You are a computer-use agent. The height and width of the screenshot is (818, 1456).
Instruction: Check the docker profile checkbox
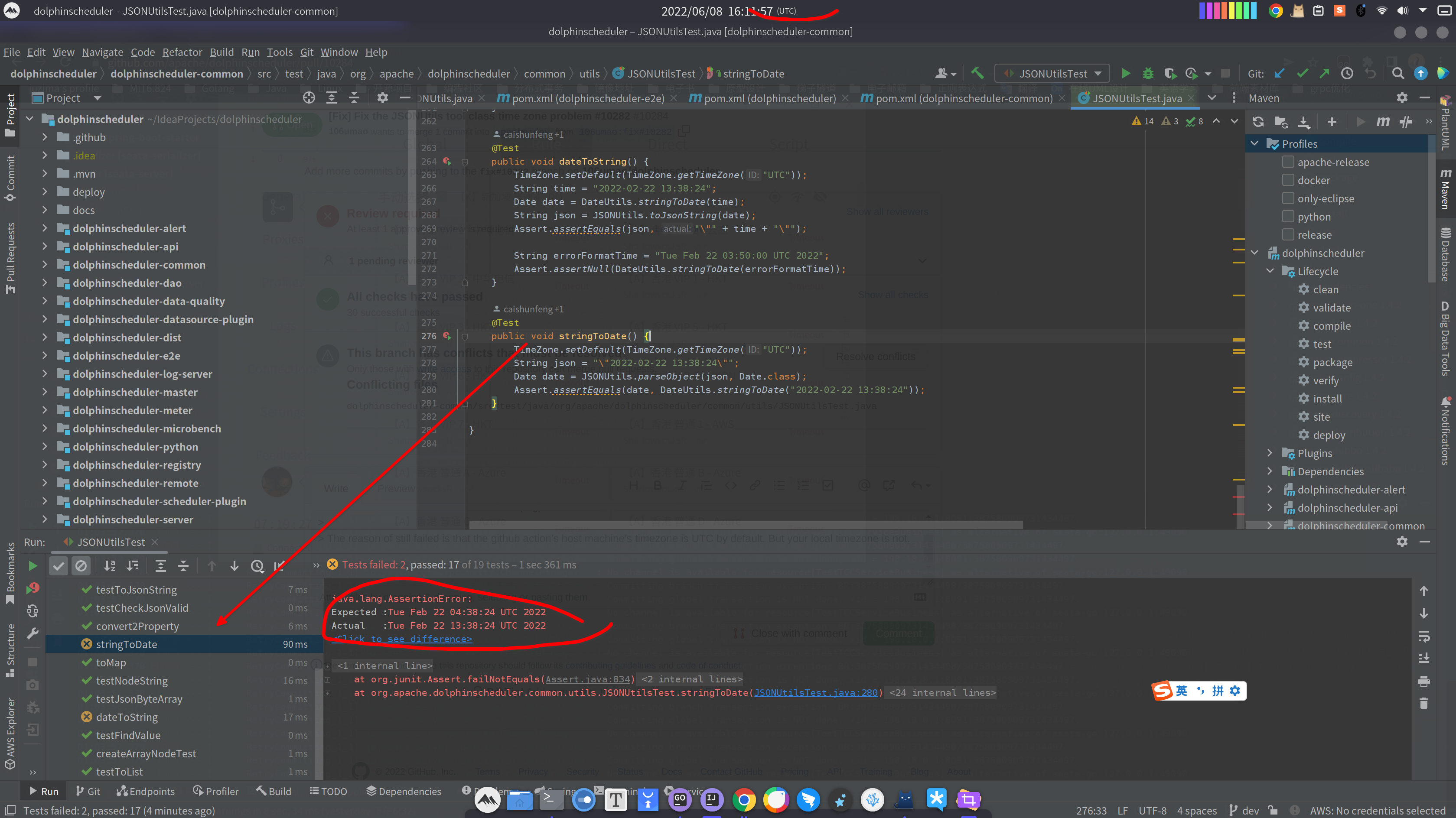click(1288, 180)
